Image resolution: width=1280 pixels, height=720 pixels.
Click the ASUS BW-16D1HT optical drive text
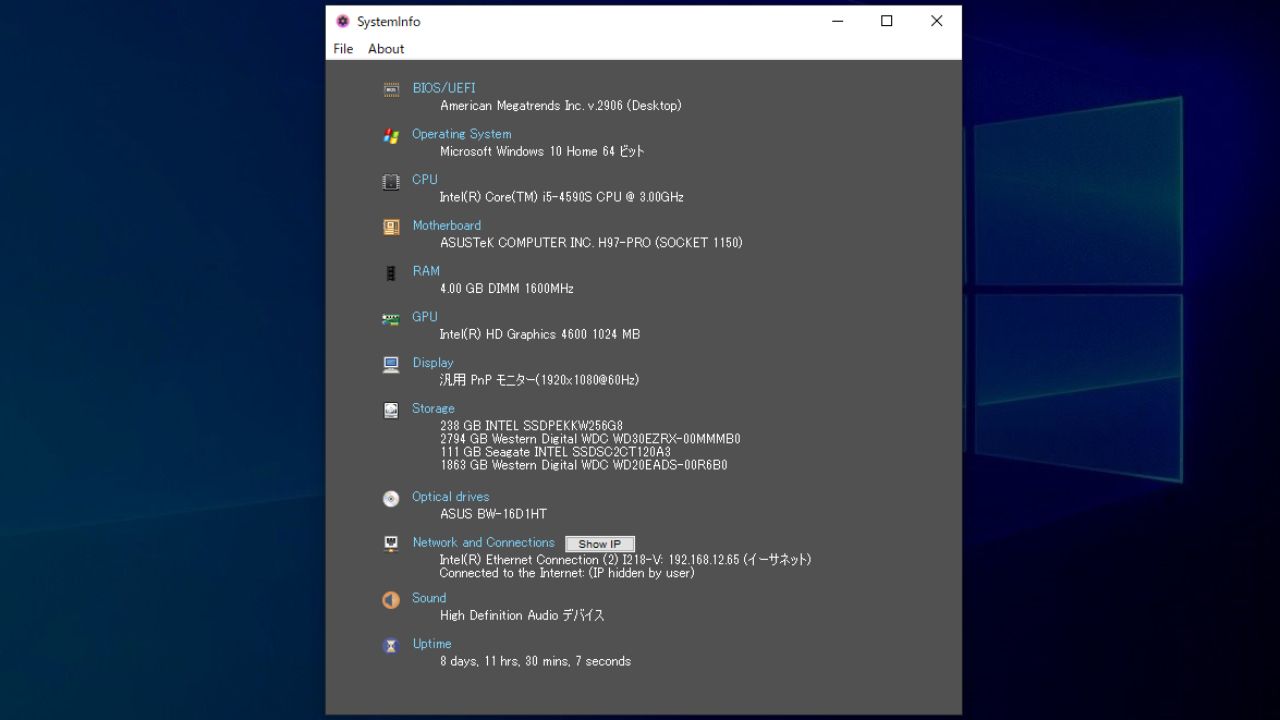(x=493, y=514)
